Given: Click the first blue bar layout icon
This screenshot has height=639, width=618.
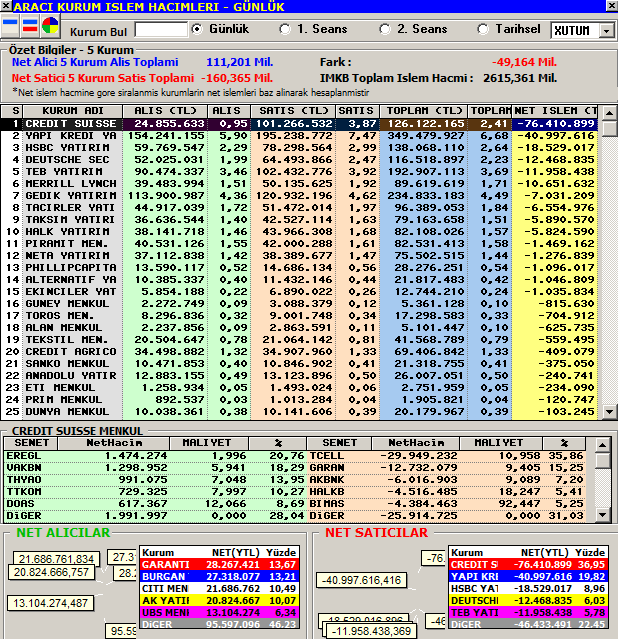Looking at the screenshot, I should tap(12, 26).
